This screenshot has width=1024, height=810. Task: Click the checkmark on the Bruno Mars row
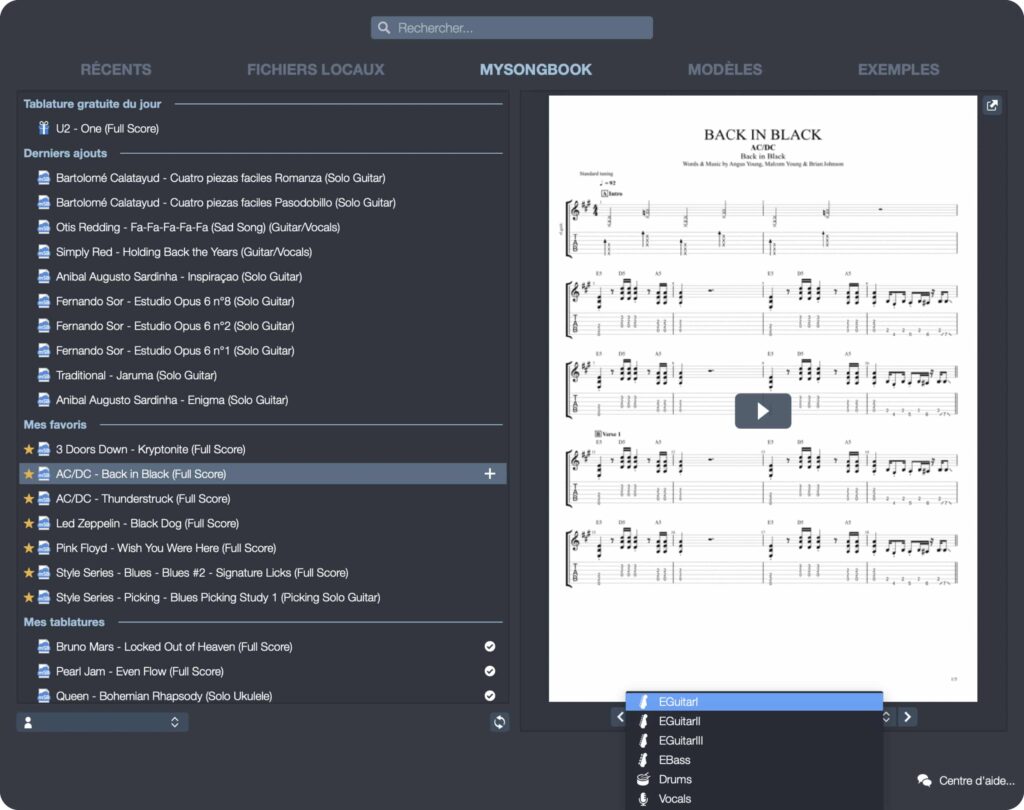pos(490,646)
